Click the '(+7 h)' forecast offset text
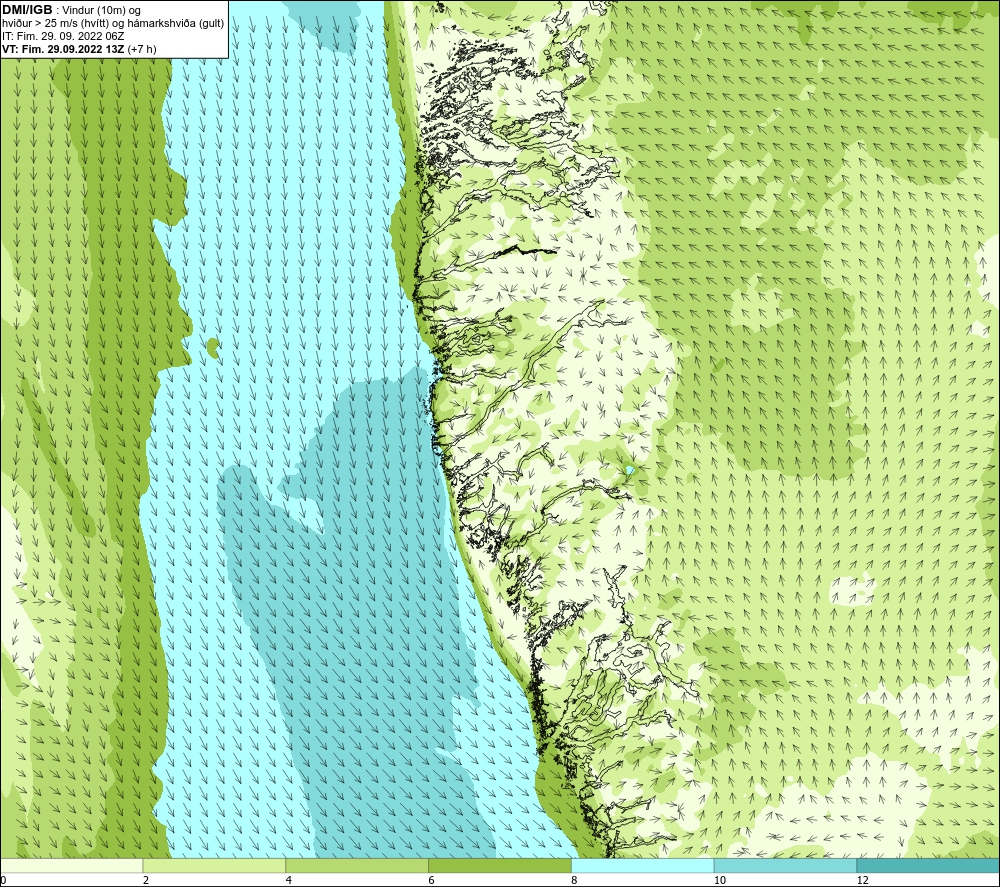The height and width of the screenshot is (887, 1000). [142, 49]
